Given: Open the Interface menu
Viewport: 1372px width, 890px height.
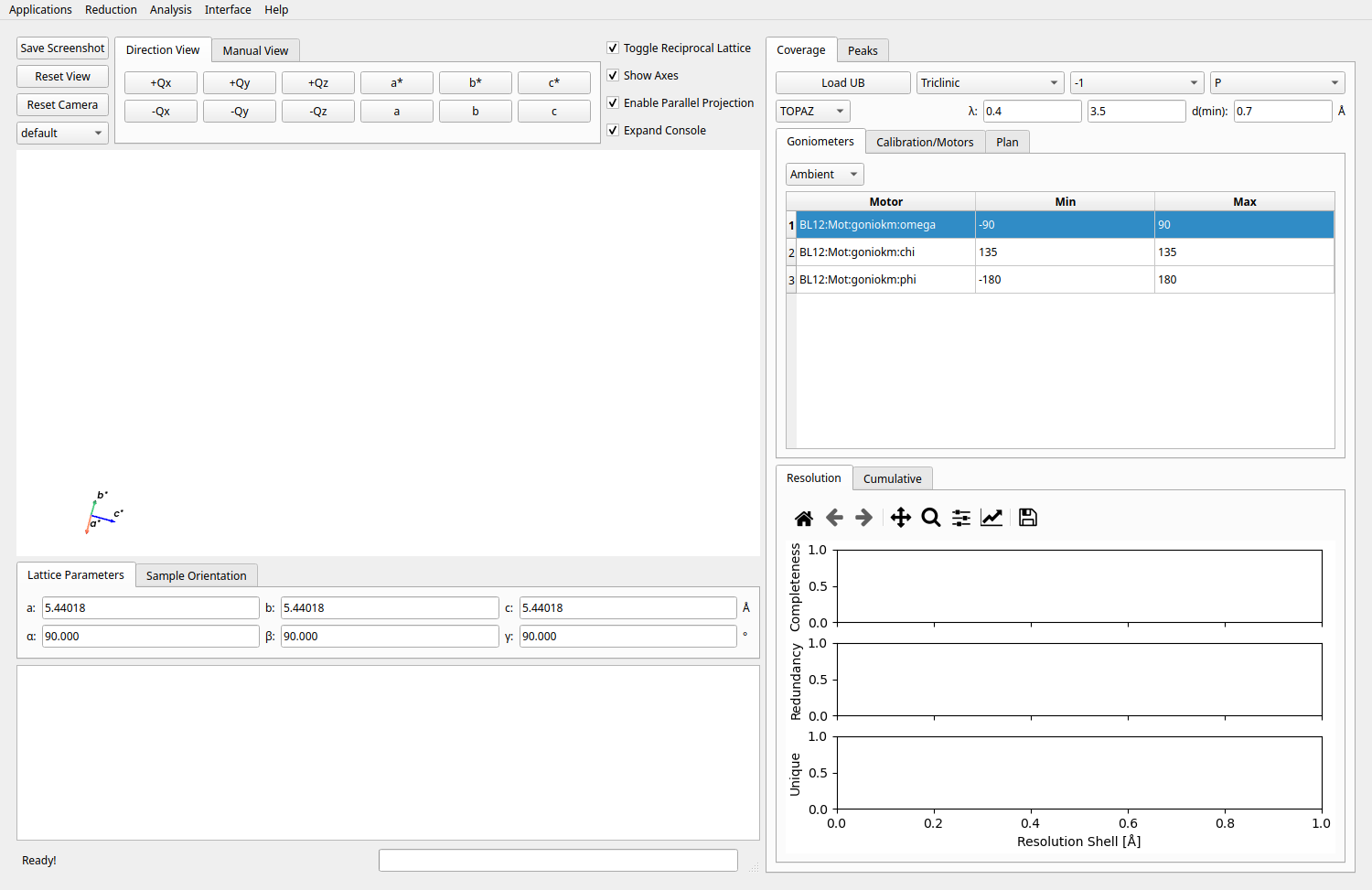Looking at the screenshot, I should point(228,9).
